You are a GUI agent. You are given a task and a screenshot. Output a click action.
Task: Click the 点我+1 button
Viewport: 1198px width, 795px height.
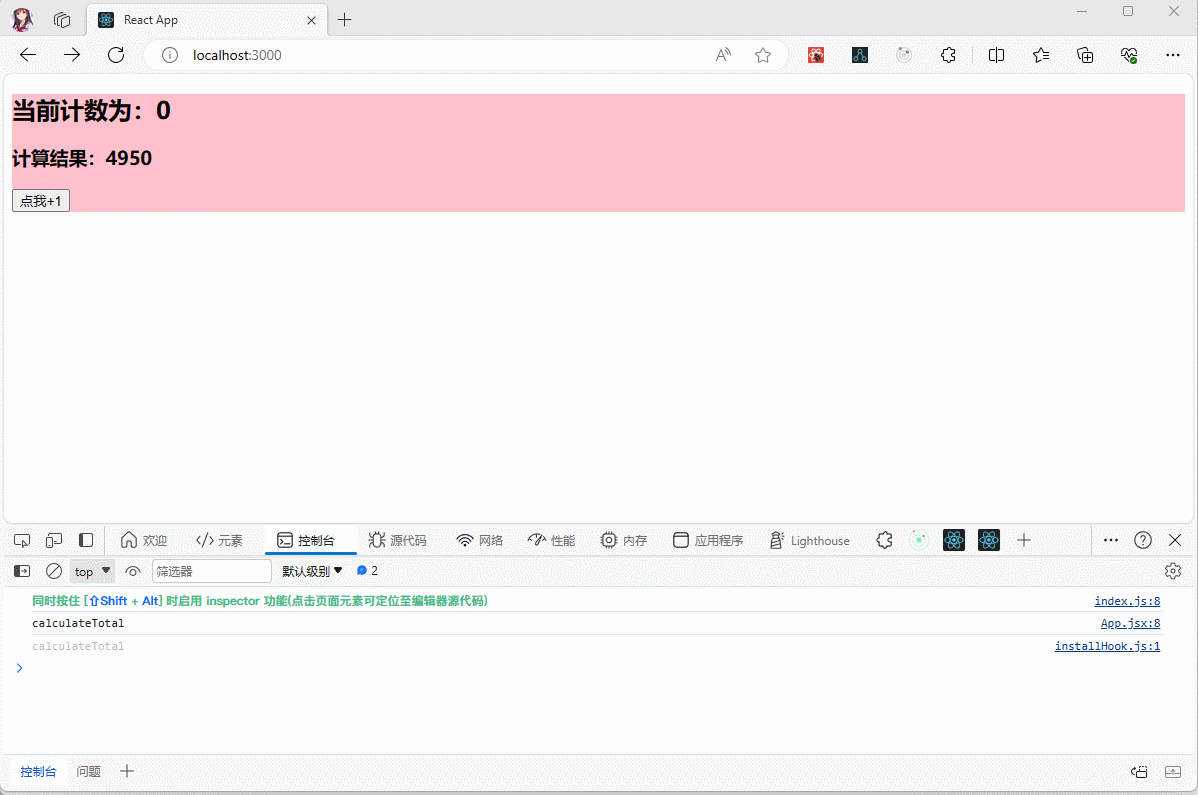[41, 201]
